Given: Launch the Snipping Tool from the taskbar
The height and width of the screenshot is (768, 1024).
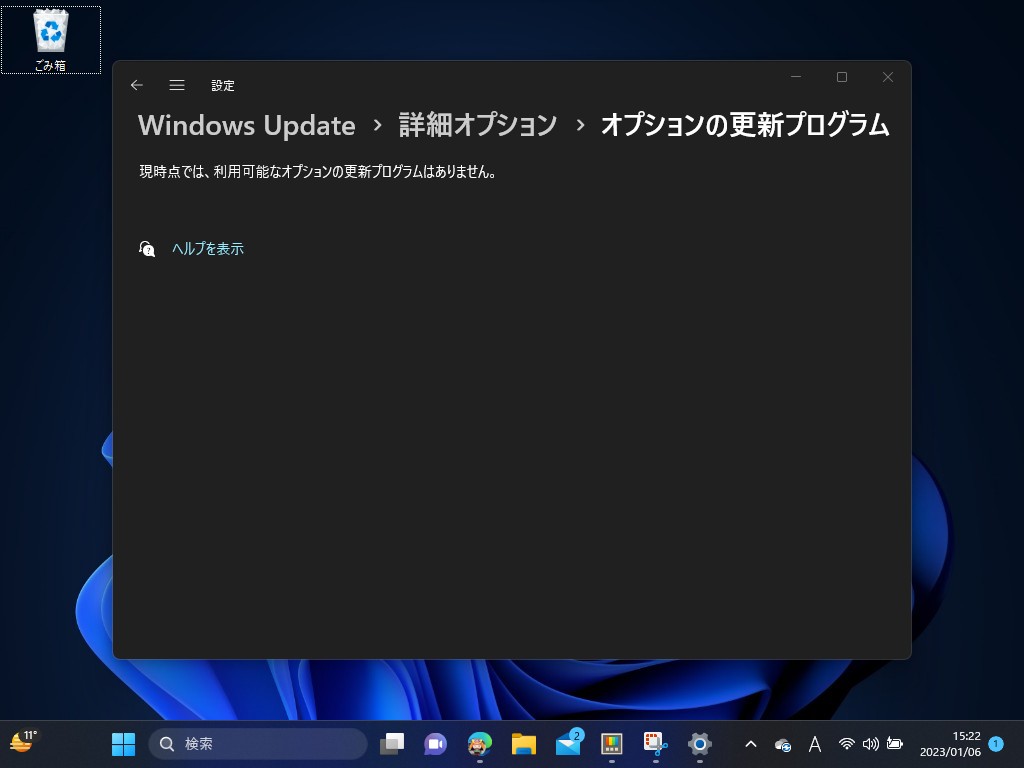Looking at the screenshot, I should click(654, 744).
